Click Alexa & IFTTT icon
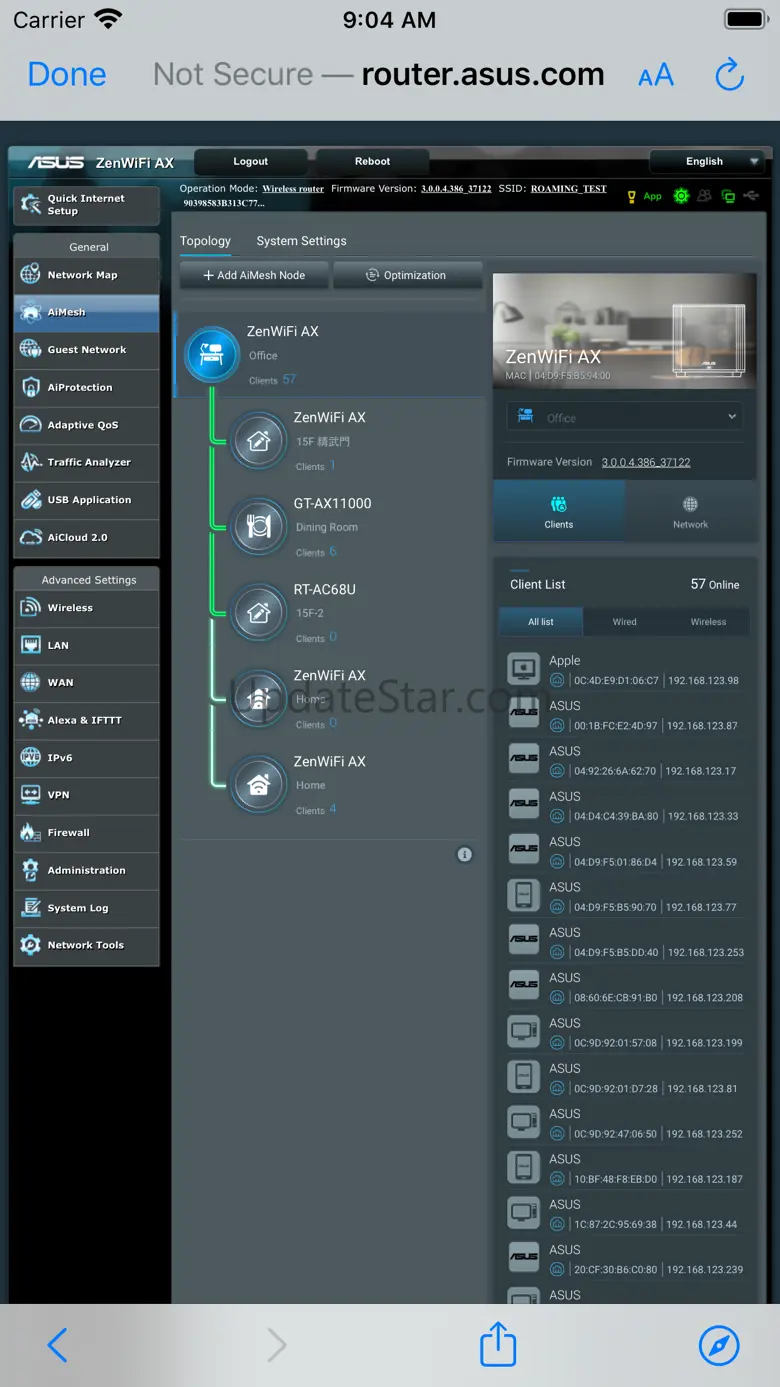This screenshot has width=780, height=1387. (31, 720)
